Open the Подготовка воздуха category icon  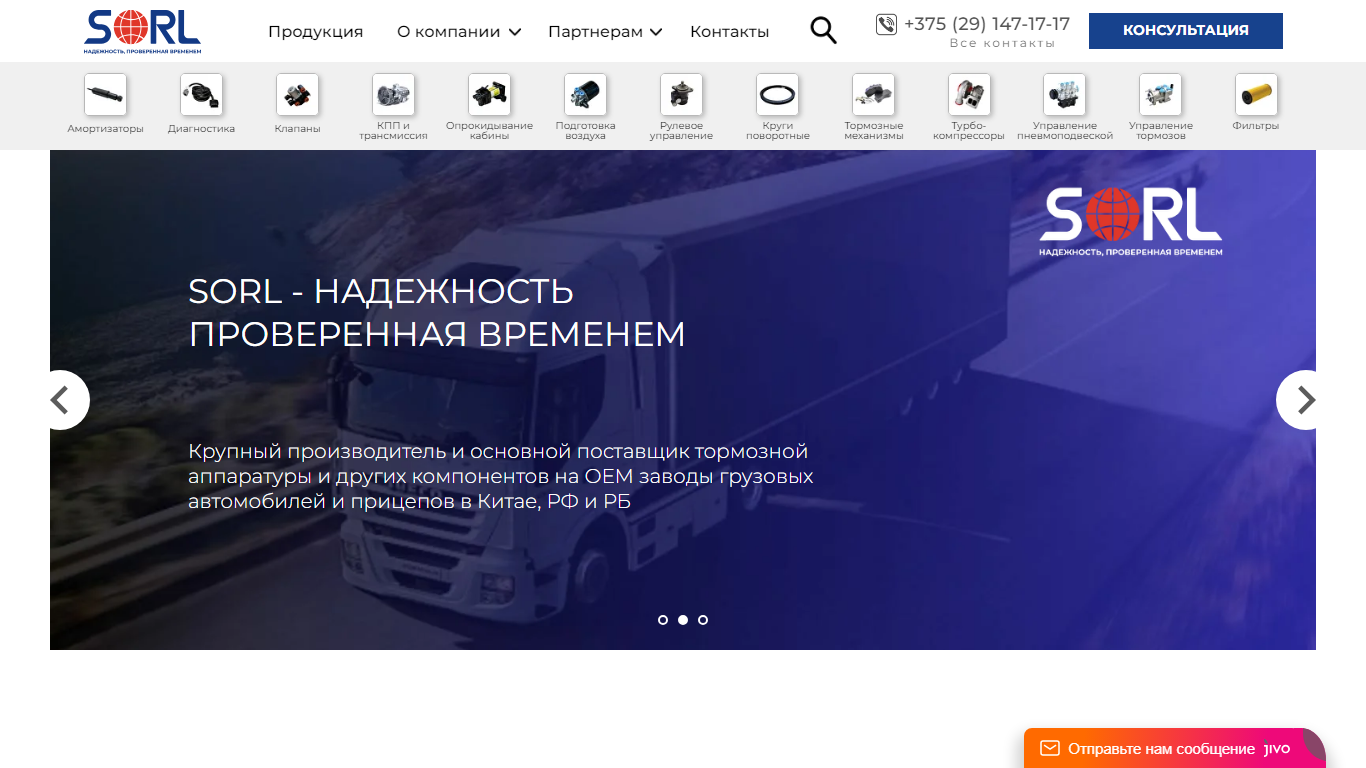tap(585, 95)
